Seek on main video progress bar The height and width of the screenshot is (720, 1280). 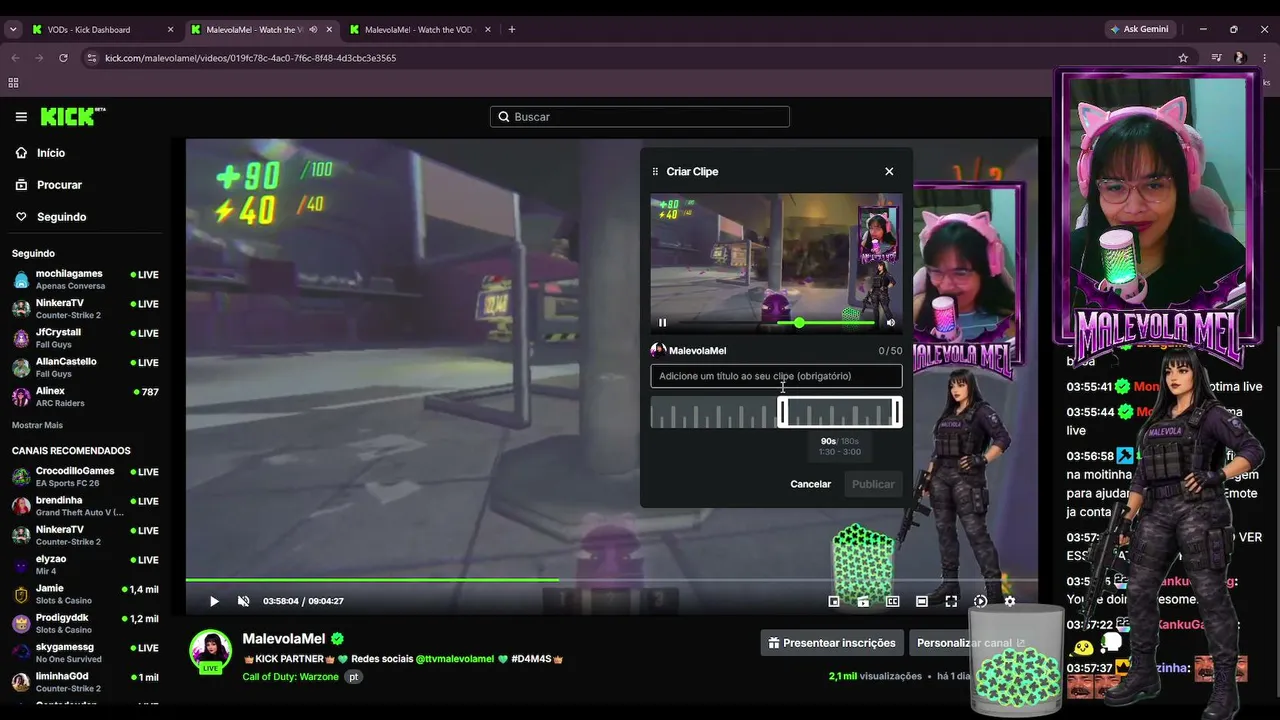pos(611,579)
